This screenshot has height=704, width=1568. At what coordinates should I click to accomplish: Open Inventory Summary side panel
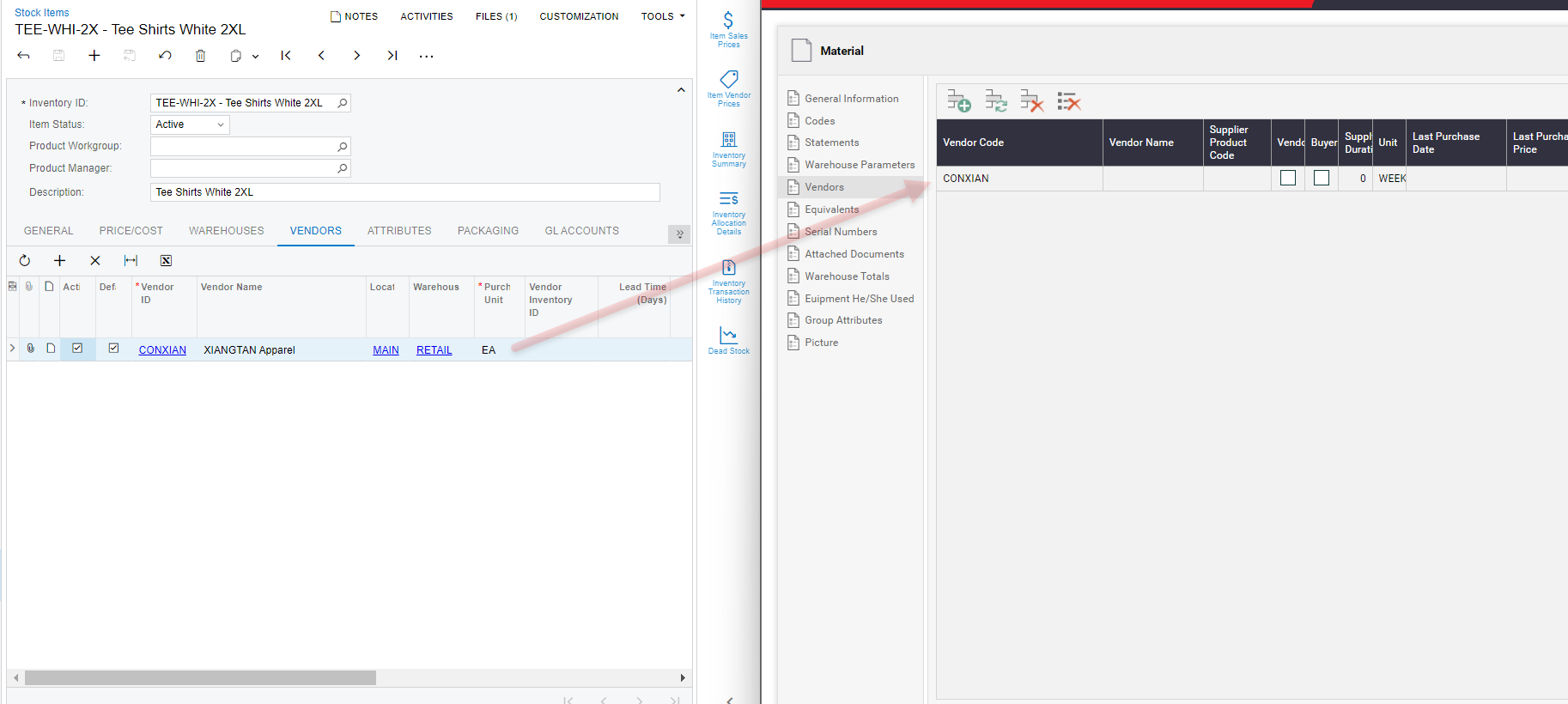[728, 149]
